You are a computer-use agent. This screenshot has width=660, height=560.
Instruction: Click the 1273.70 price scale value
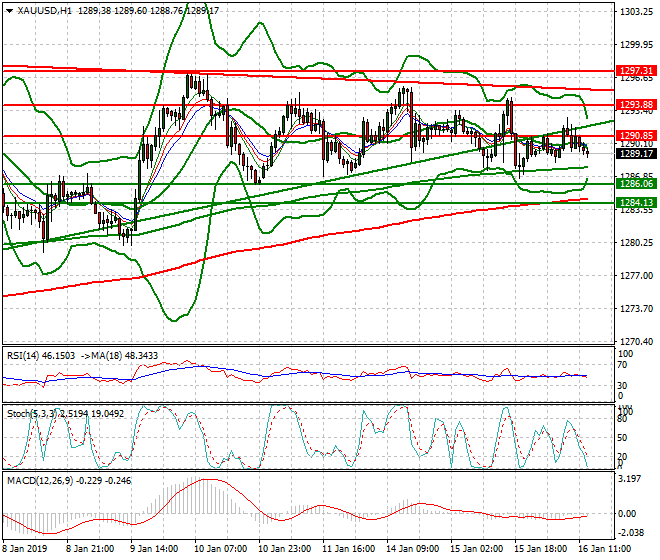pos(636,309)
